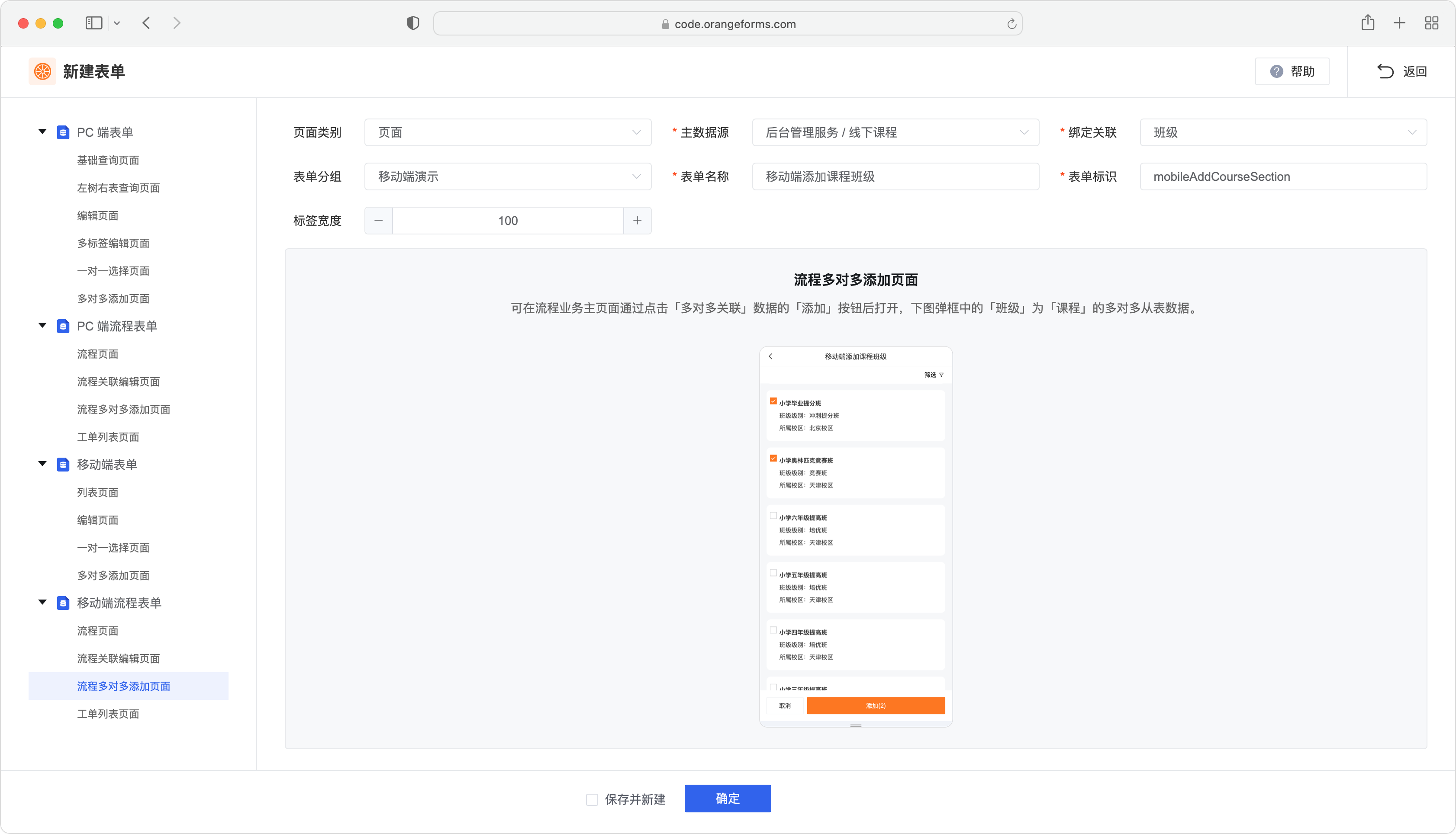Open the 主数据源 dropdown
The width and height of the screenshot is (1456, 834).
coord(896,132)
